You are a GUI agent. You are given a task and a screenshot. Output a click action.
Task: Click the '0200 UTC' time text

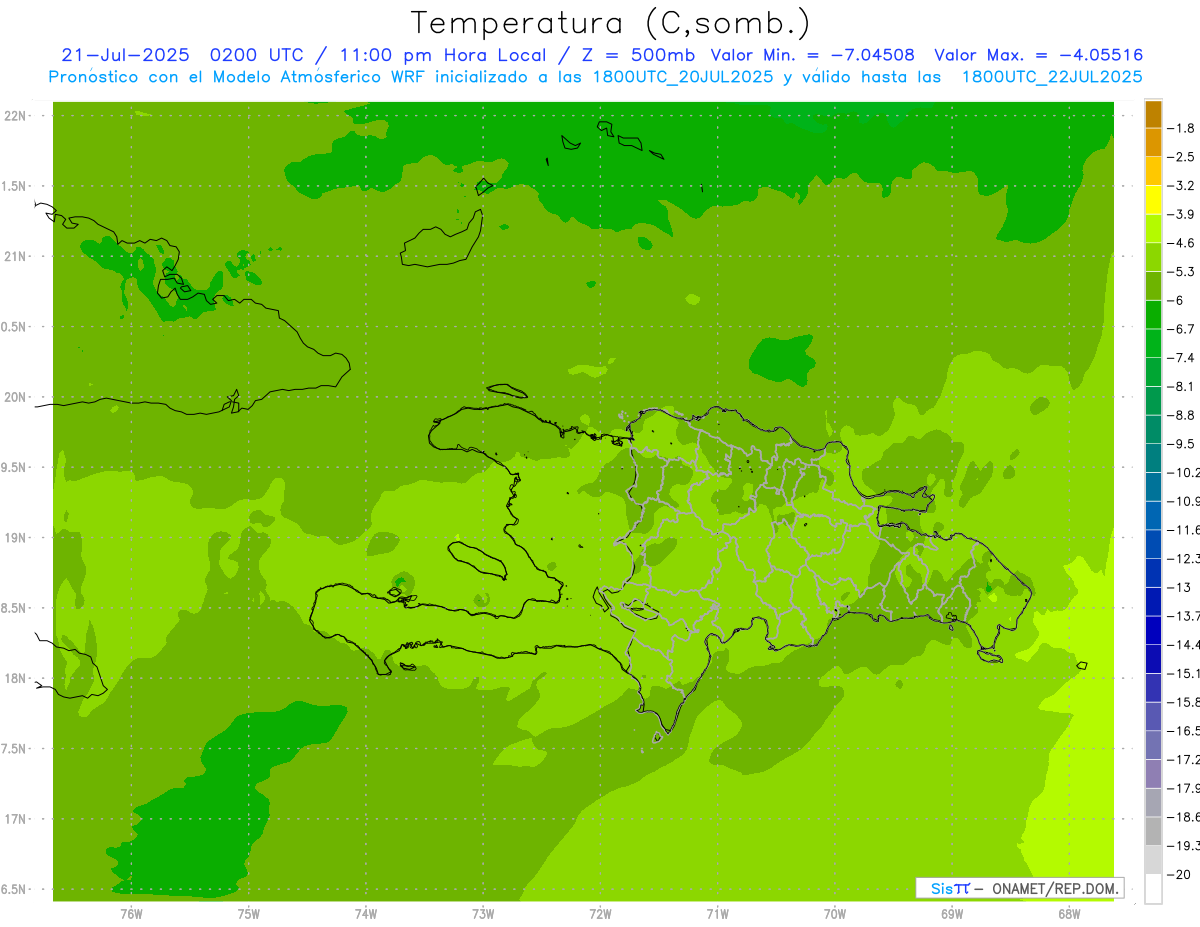tap(257, 55)
